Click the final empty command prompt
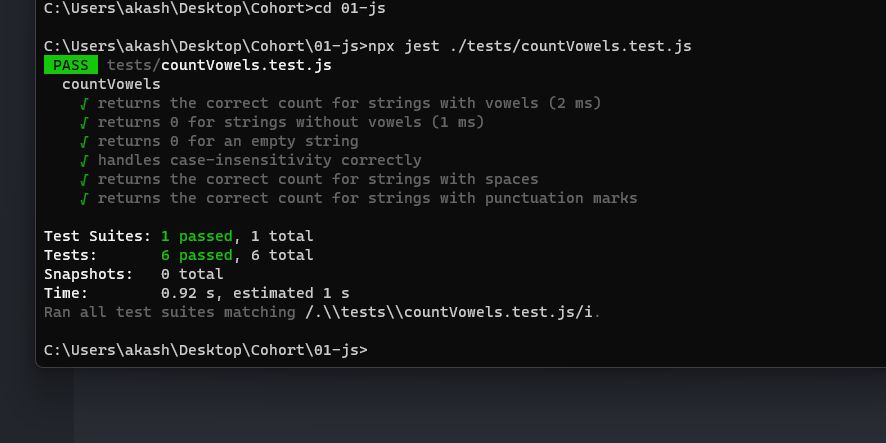 tap(206, 350)
